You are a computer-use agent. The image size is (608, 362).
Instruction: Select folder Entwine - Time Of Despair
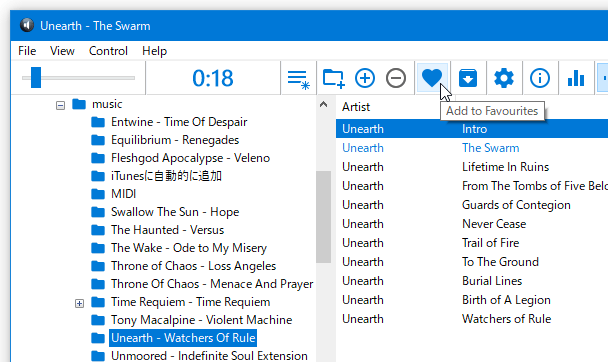coord(179,122)
